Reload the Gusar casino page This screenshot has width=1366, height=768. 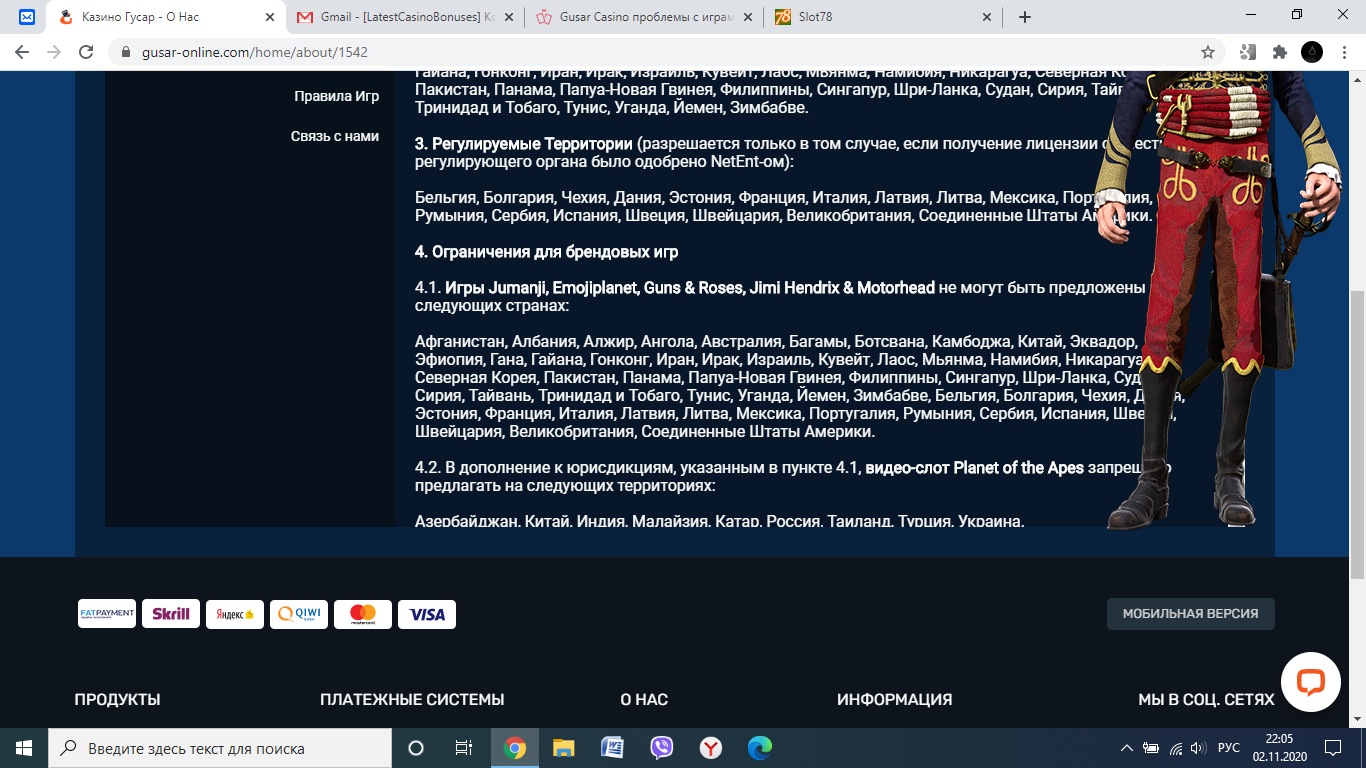click(86, 52)
